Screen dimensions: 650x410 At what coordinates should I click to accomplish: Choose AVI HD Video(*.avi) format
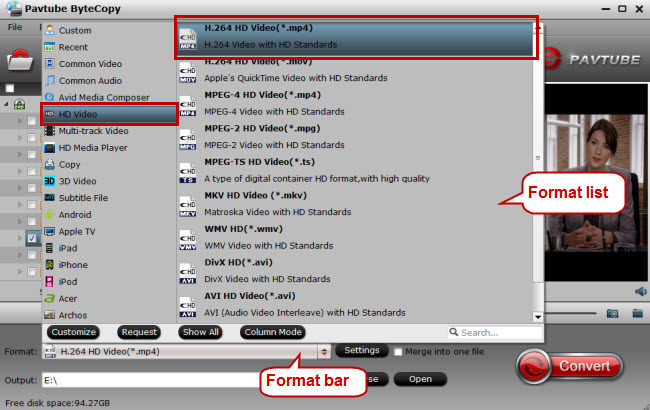356,305
